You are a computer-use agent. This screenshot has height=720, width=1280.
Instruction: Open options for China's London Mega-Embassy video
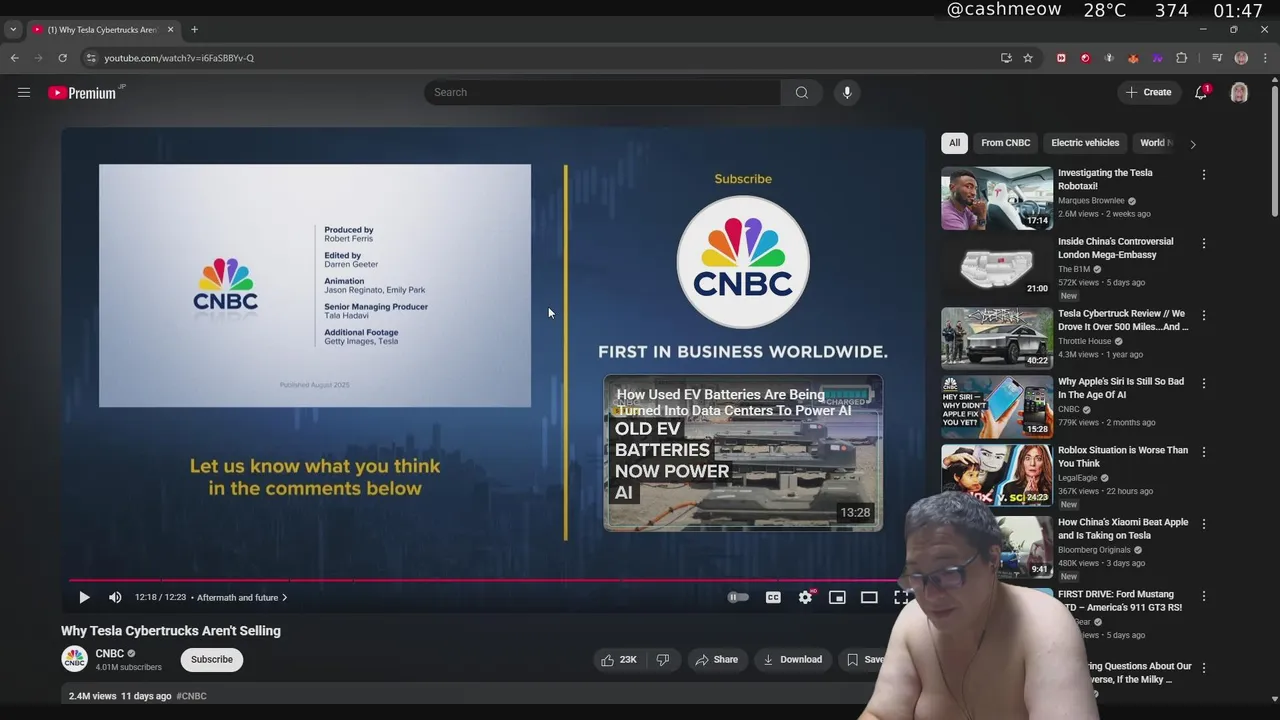(1203, 244)
